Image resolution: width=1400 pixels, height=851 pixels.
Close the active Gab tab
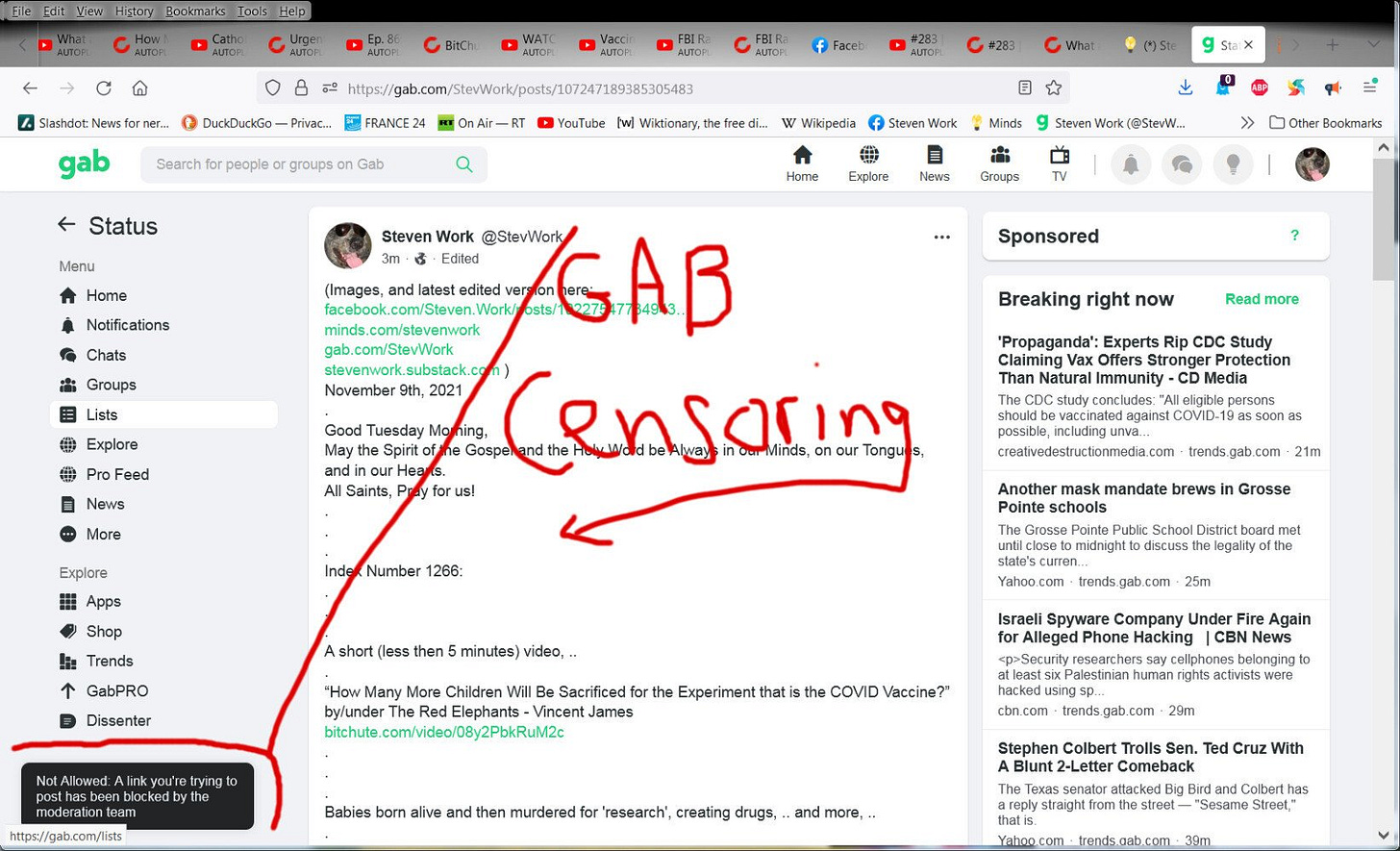pyautogui.click(x=1248, y=45)
